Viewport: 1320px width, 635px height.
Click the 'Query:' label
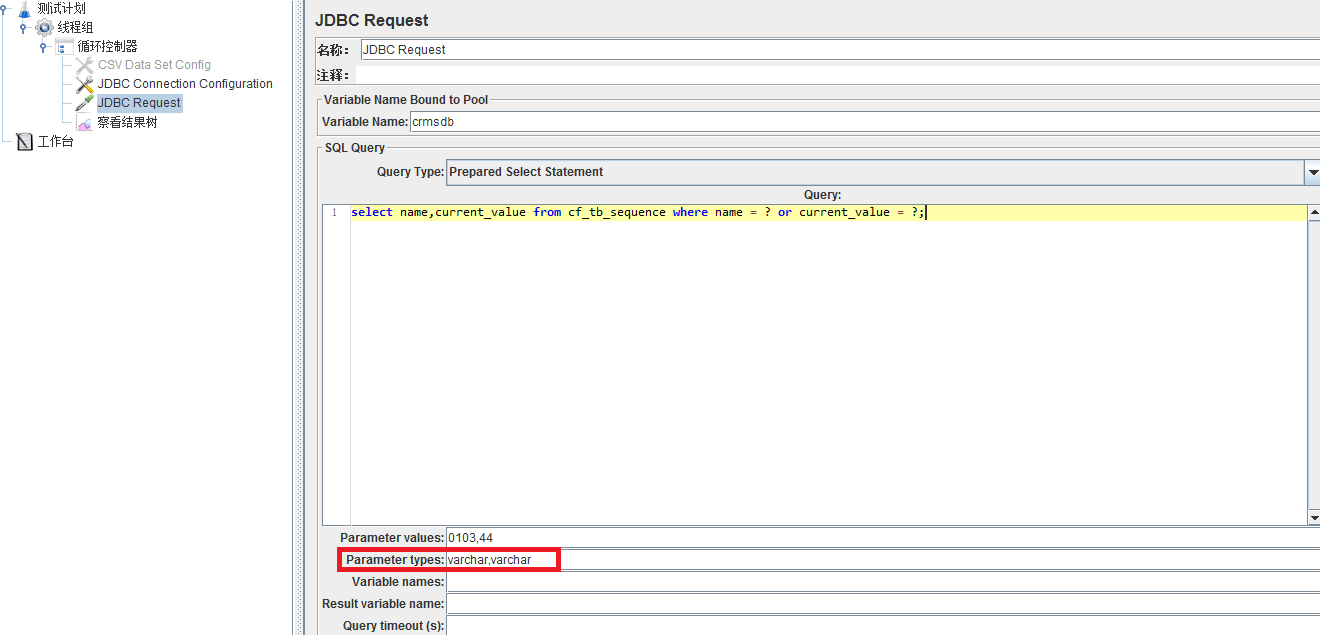(822, 195)
